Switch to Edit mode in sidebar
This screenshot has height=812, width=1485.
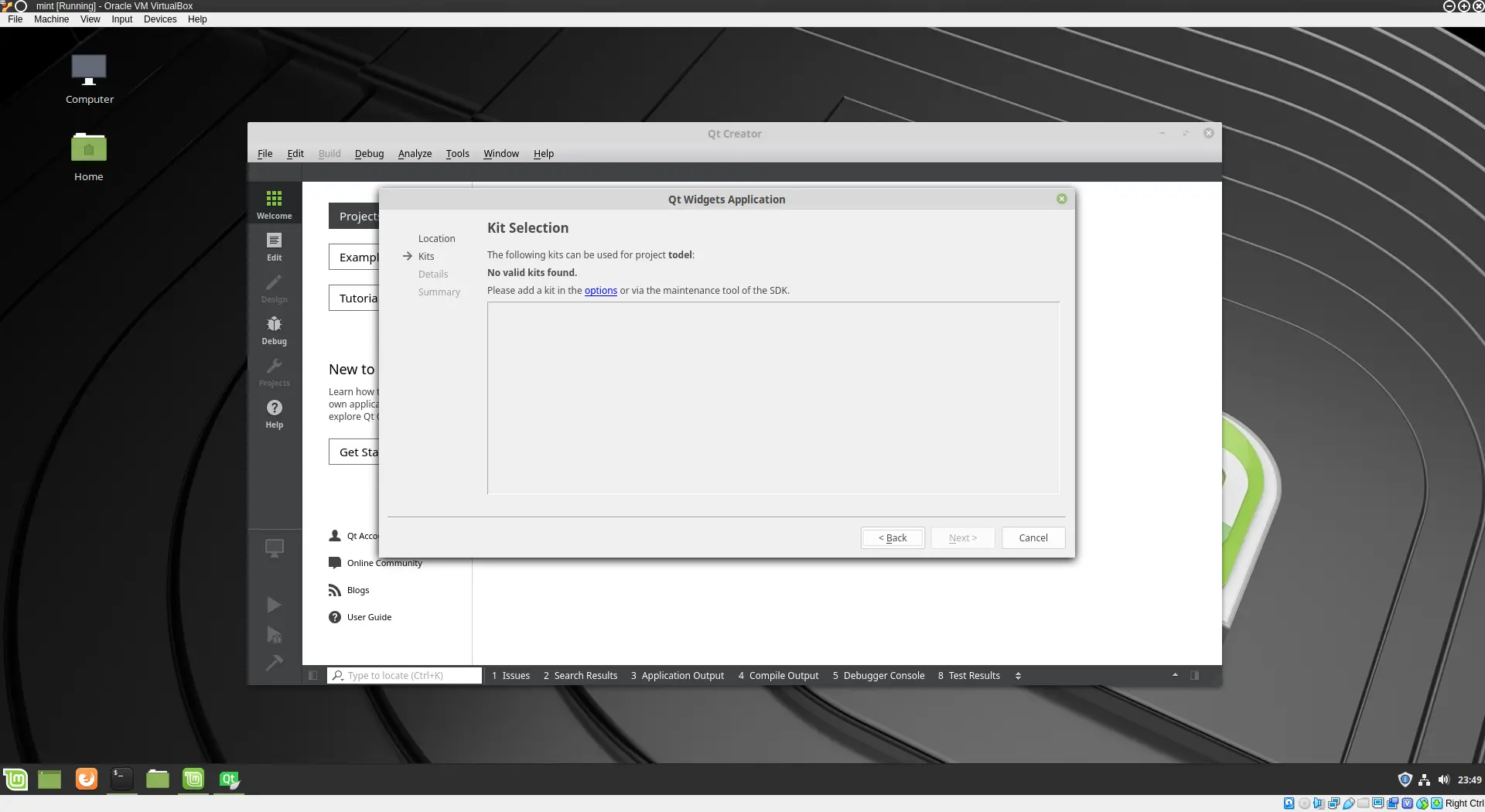[x=274, y=247]
